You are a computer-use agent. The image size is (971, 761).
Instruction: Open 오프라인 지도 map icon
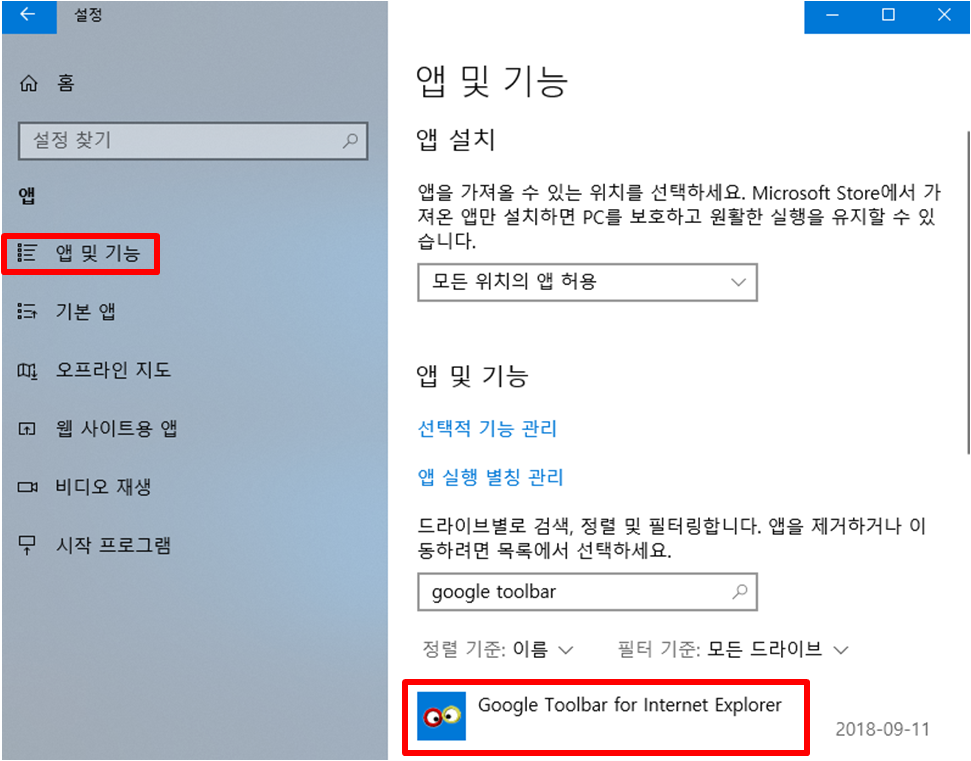click(x=27, y=370)
